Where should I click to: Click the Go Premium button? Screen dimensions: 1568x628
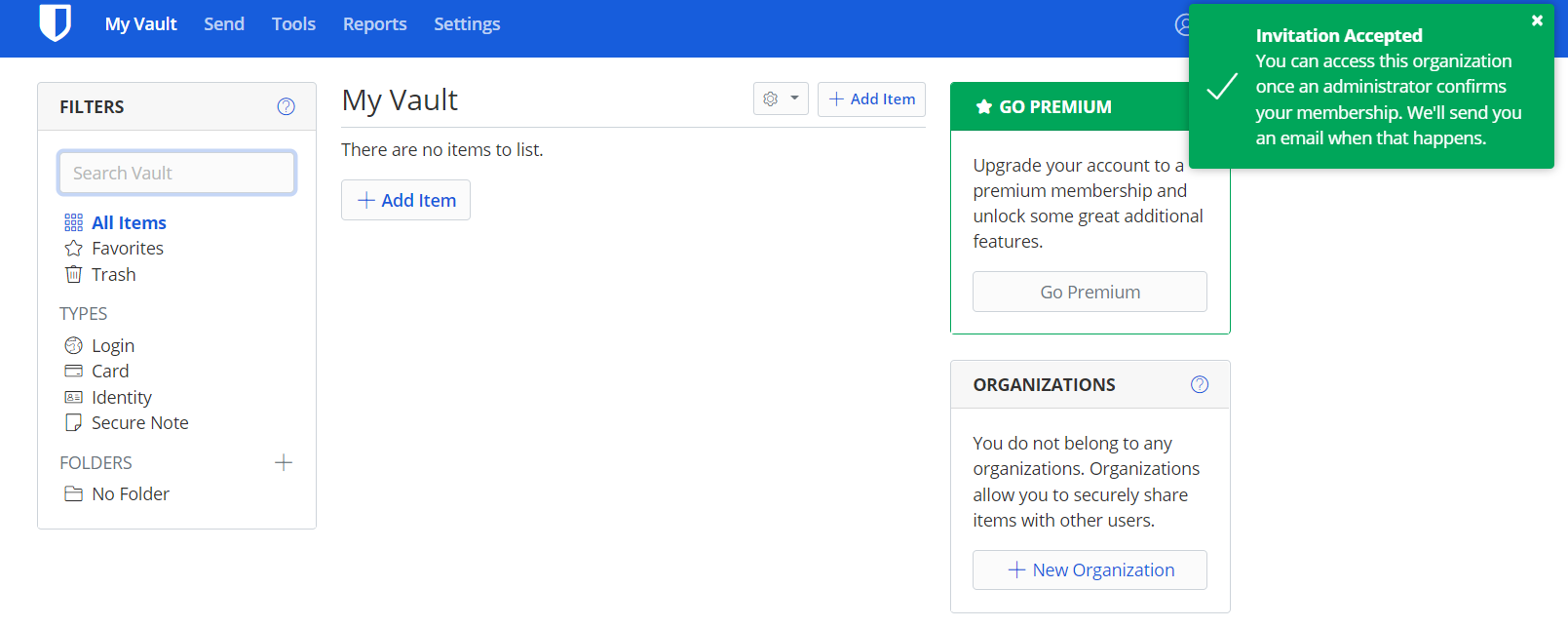pos(1090,292)
